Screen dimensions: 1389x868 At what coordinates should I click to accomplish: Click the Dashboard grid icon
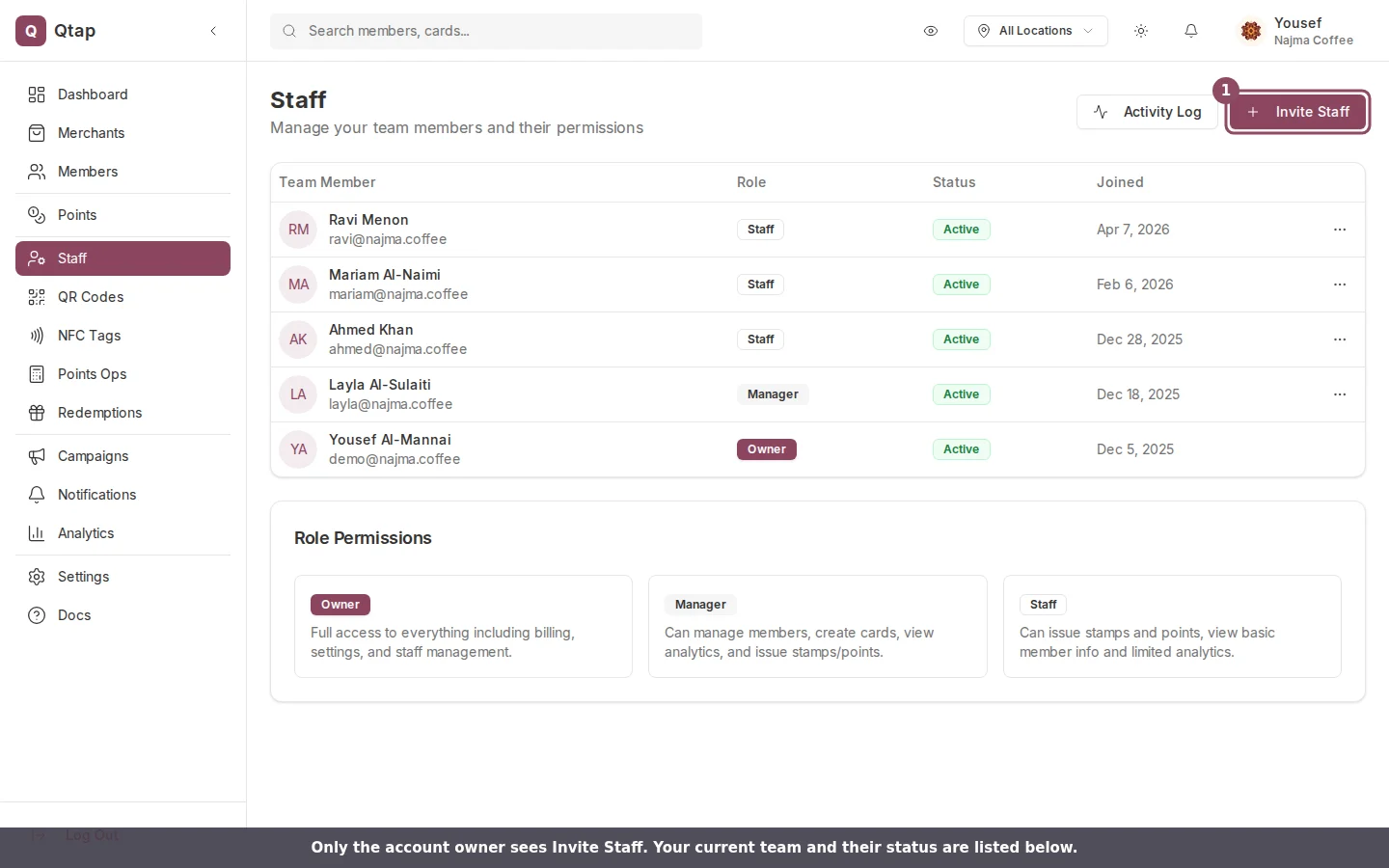click(37, 95)
